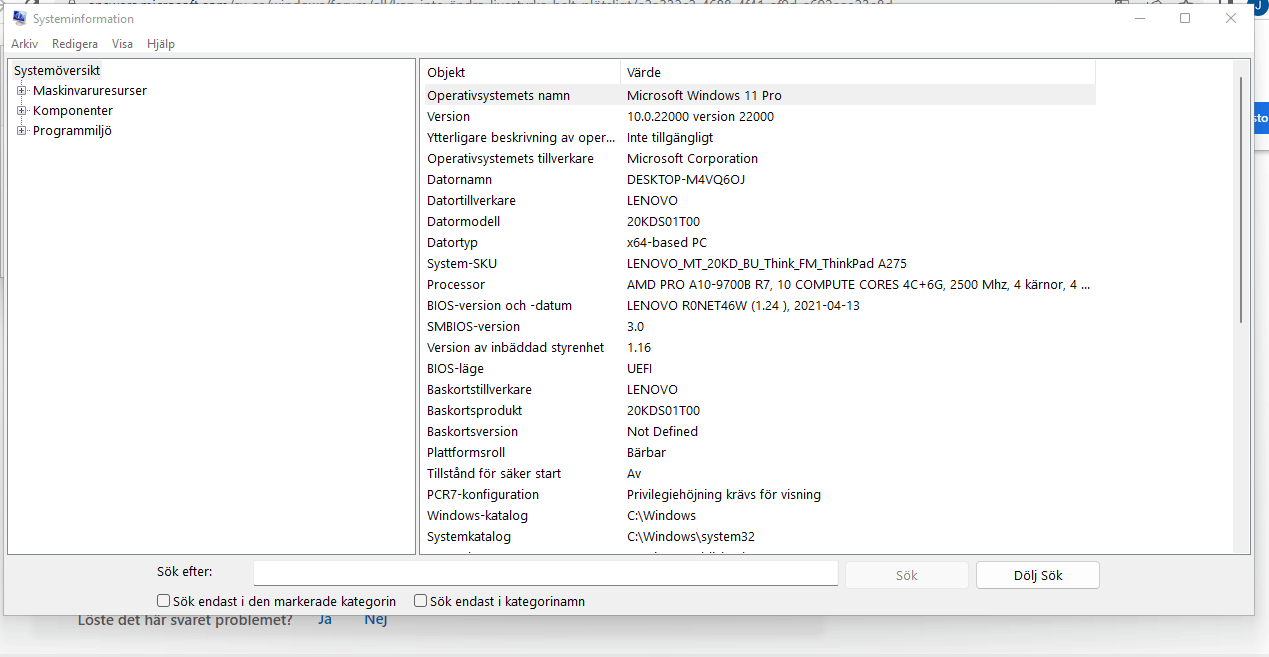
Task: Select the Datornamn row
Action: click(x=758, y=179)
